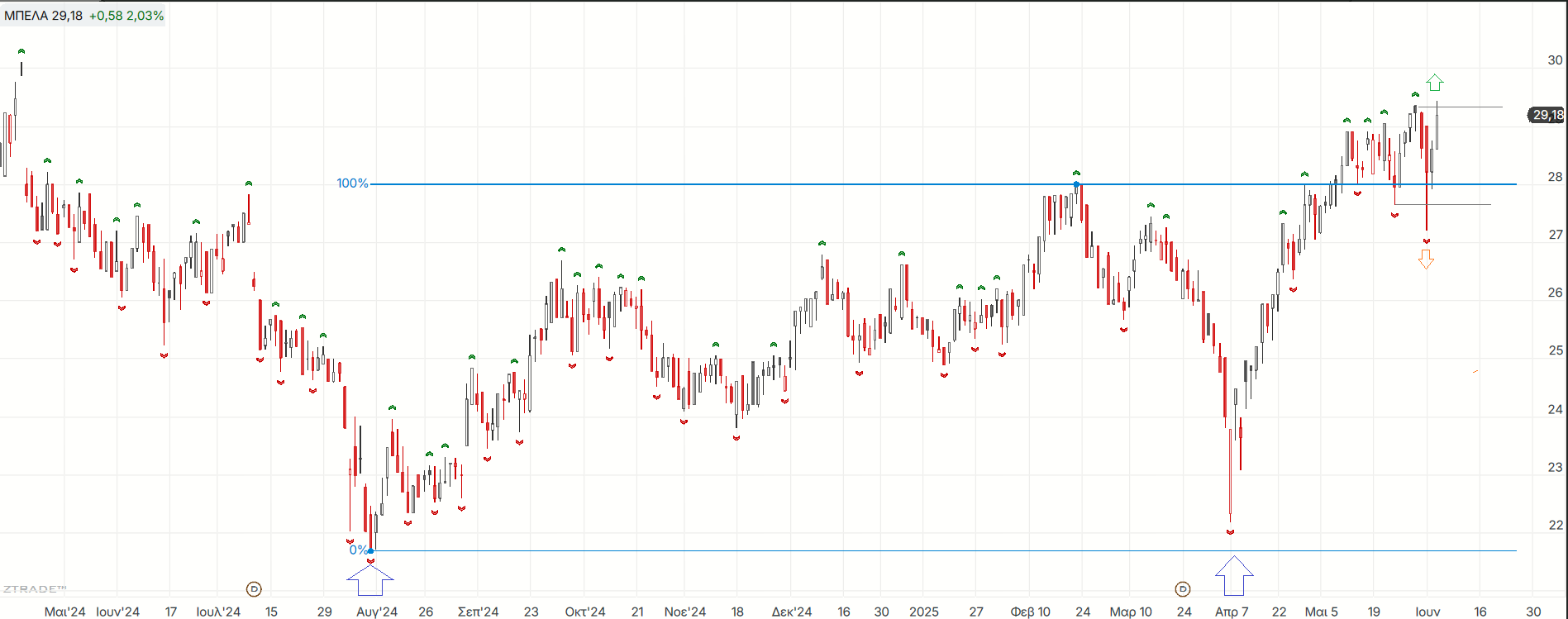
Task: Click the Μαϊ'24 date label on the time axis
Action: click(x=65, y=612)
